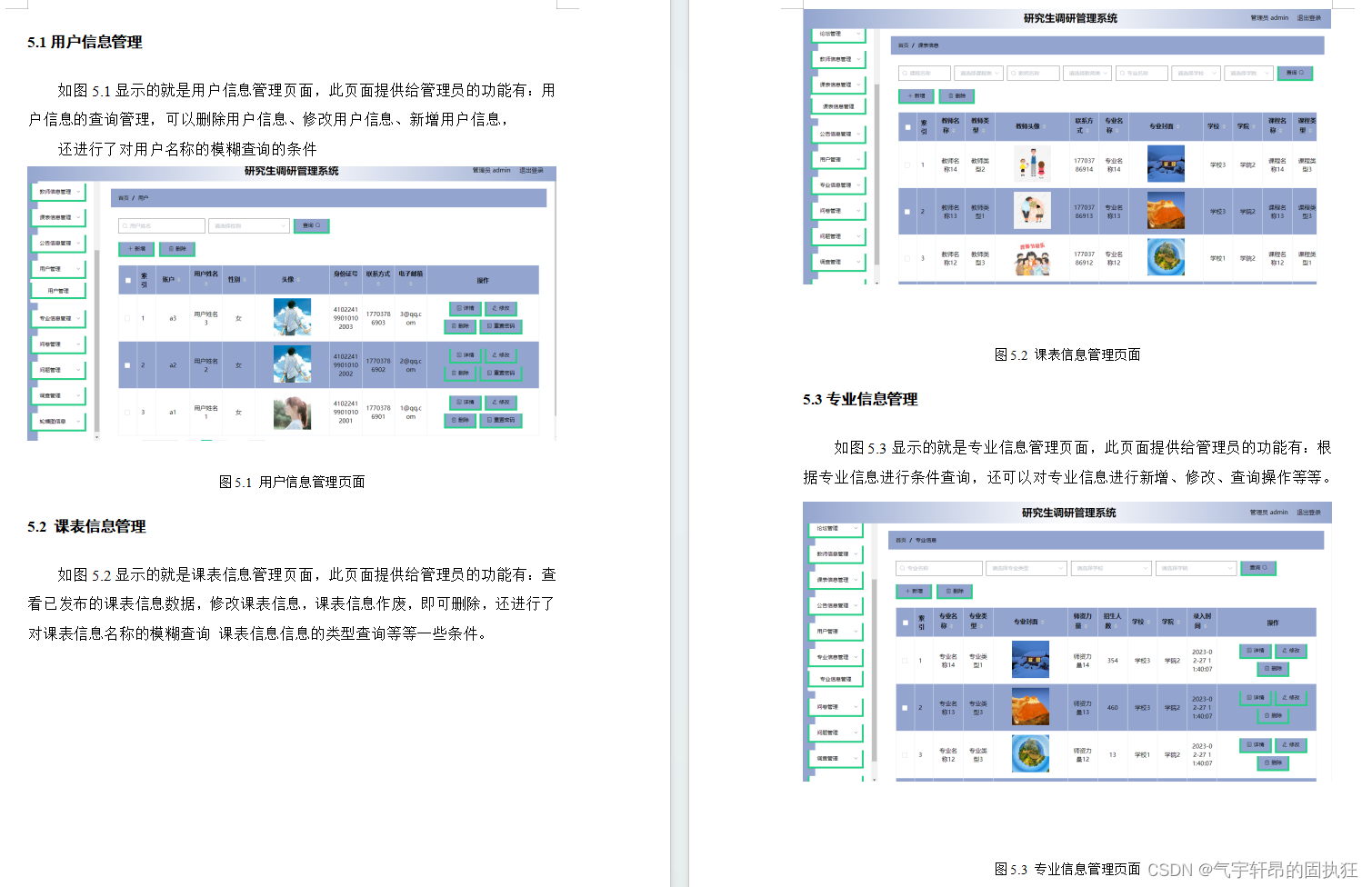
Task: Select 专业信息管理 submenu item in figure 5.3
Action: [x=836, y=679]
